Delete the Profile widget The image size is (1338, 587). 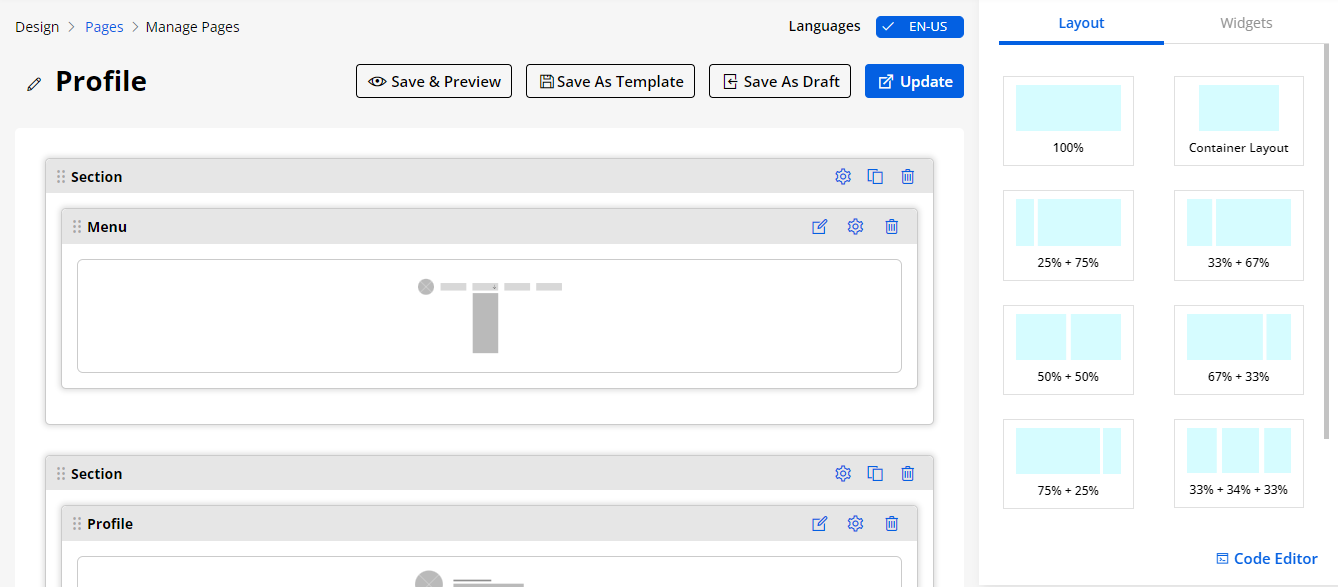pyautogui.click(x=891, y=524)
